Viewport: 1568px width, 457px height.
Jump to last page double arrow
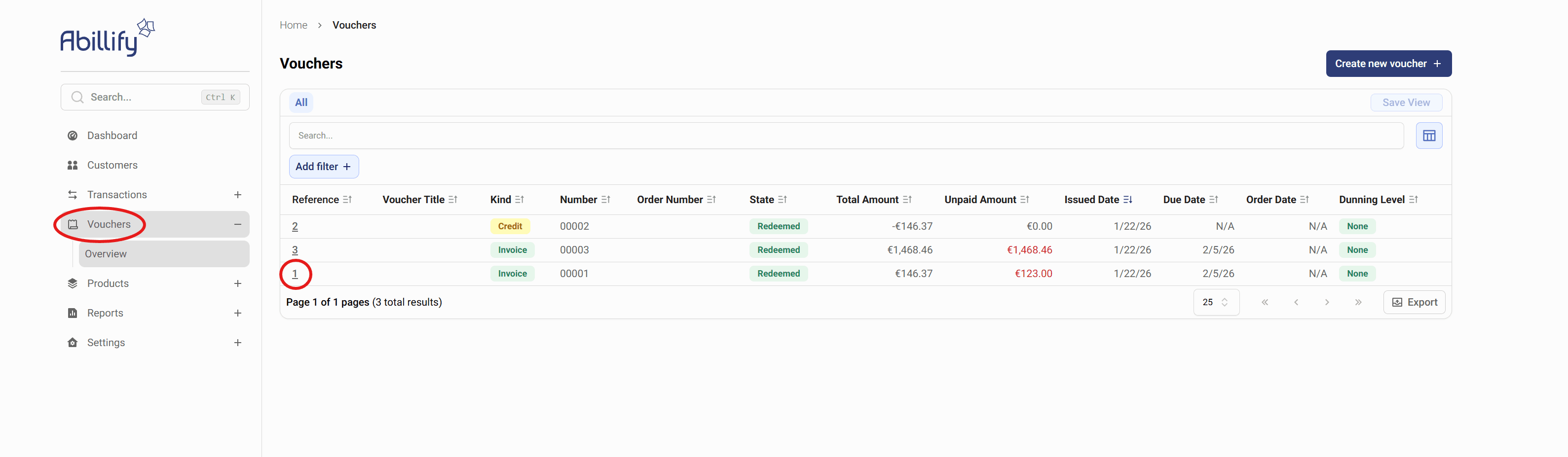point(1357,302)
